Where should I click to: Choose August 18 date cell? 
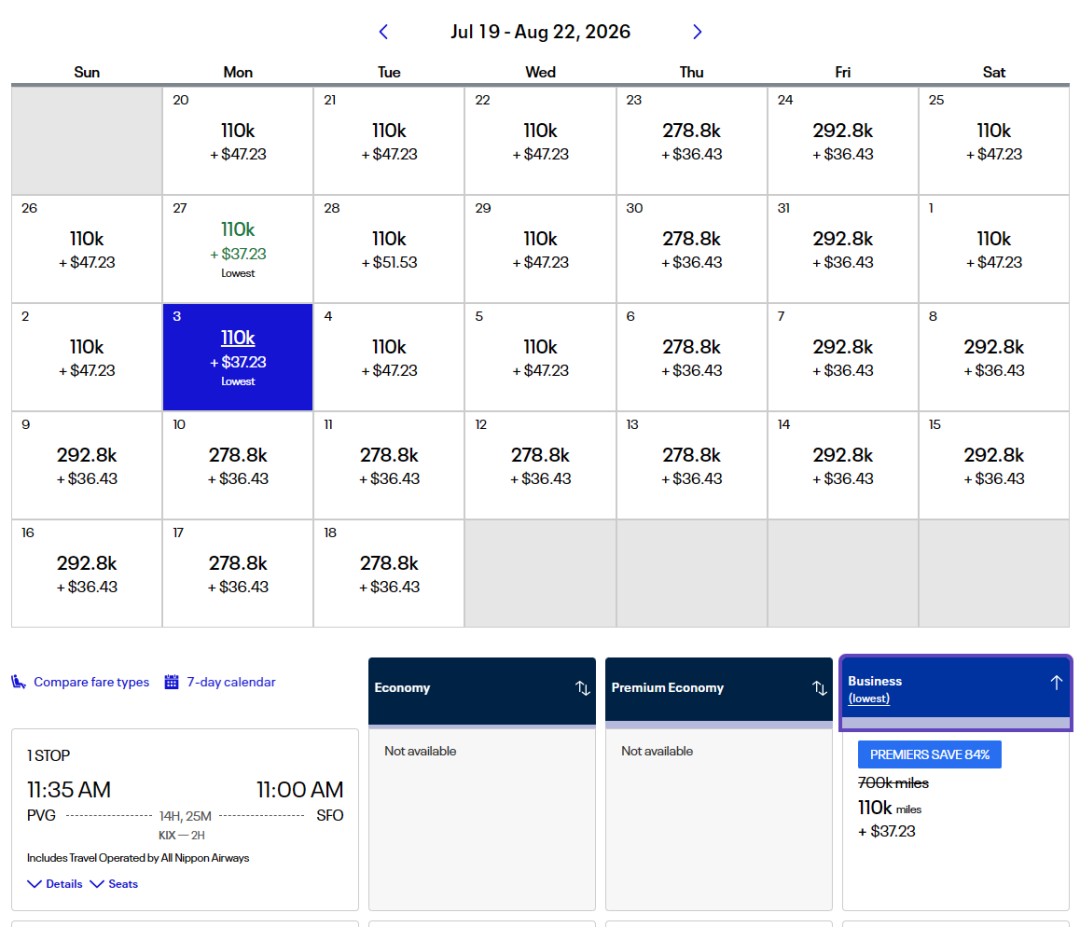coord(389,573)
